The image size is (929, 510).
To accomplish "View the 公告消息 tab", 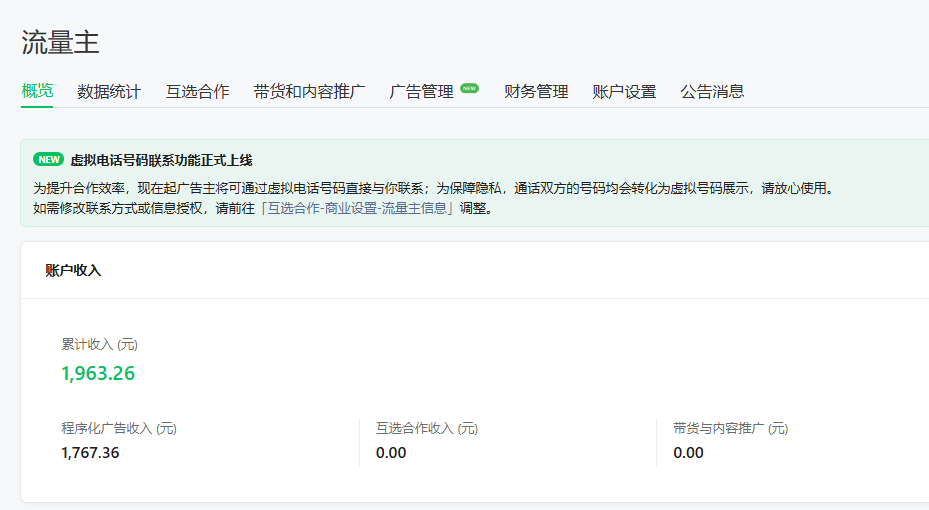I will pos(712,92).
